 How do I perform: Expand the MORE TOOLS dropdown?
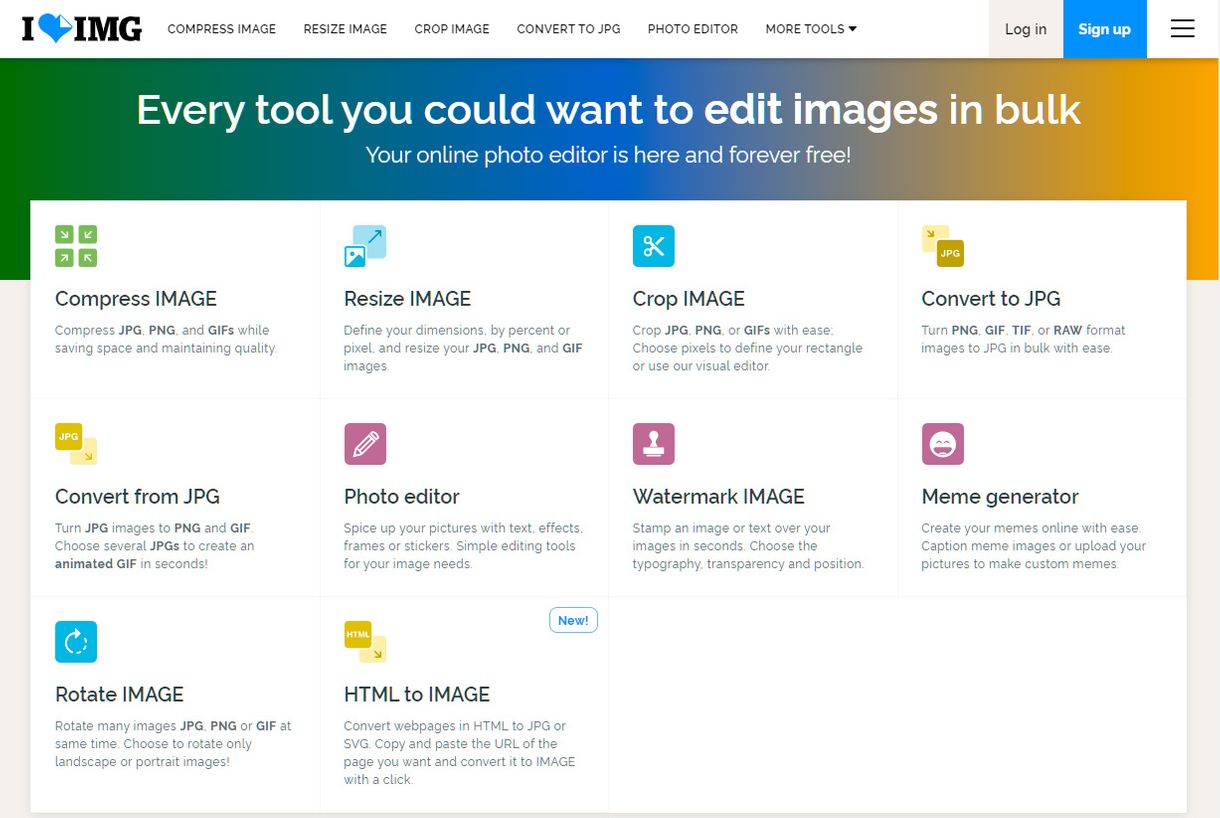tap(810, 29)
